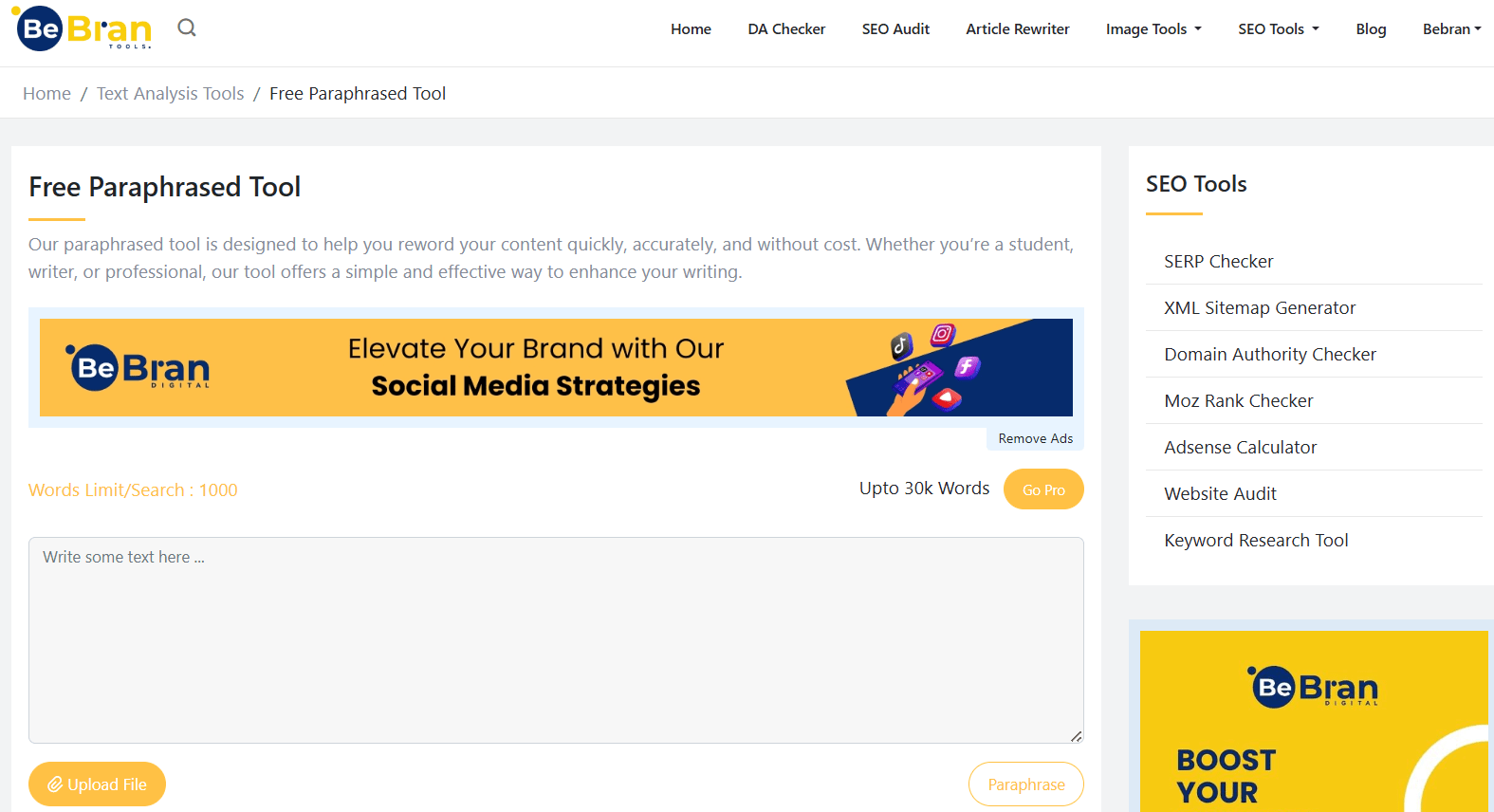
Task: Expand the SEO Tools dropdown menu
Action: [1279, 29]
